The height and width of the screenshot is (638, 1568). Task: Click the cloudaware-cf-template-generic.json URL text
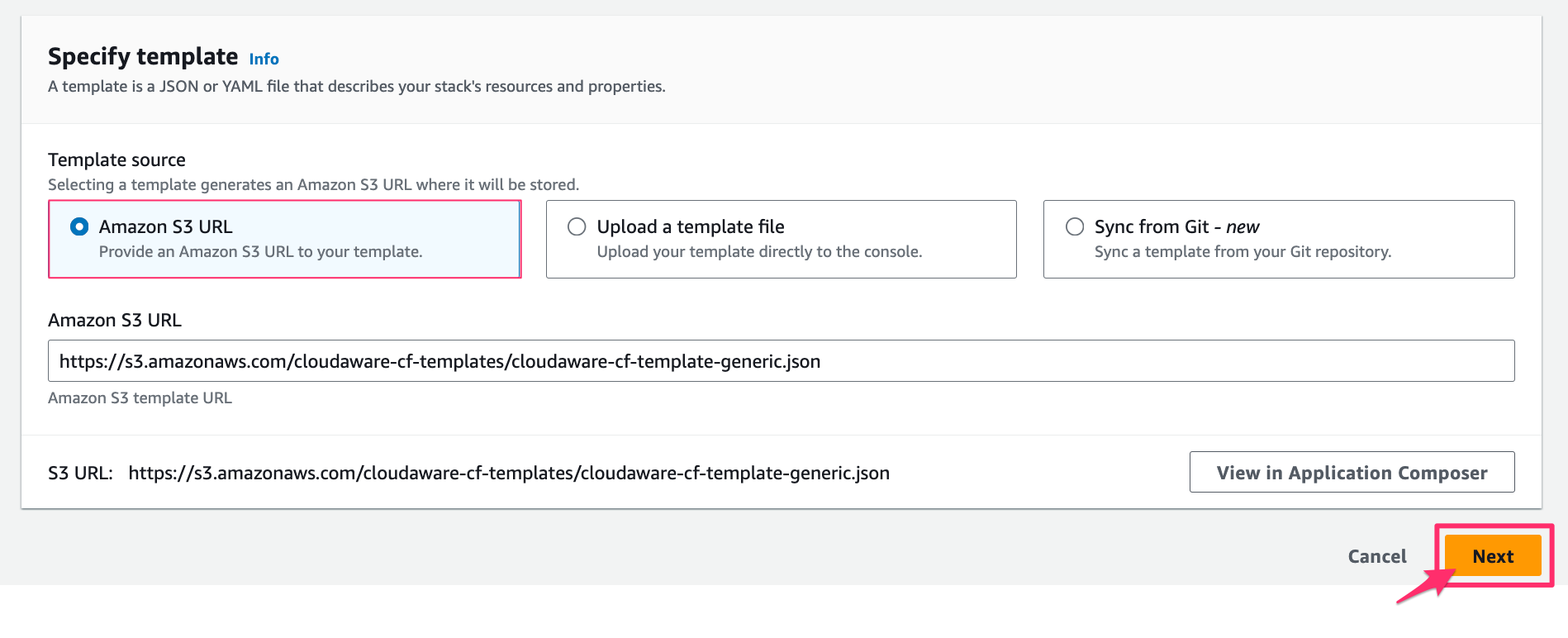point(508,473)
